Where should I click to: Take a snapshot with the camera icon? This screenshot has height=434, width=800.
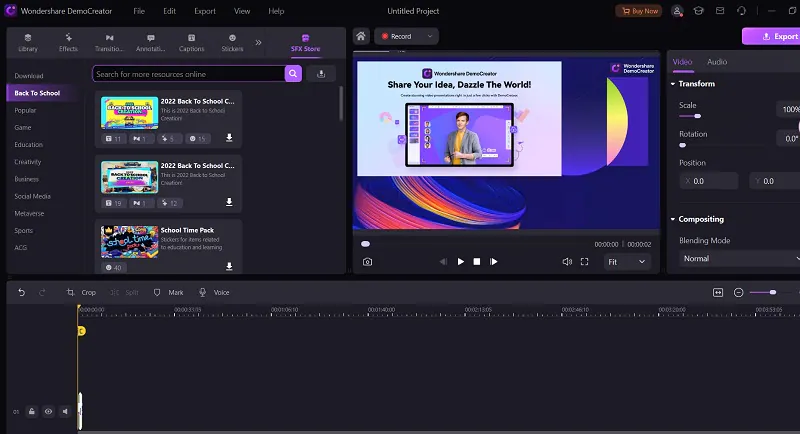click(367, 262)
